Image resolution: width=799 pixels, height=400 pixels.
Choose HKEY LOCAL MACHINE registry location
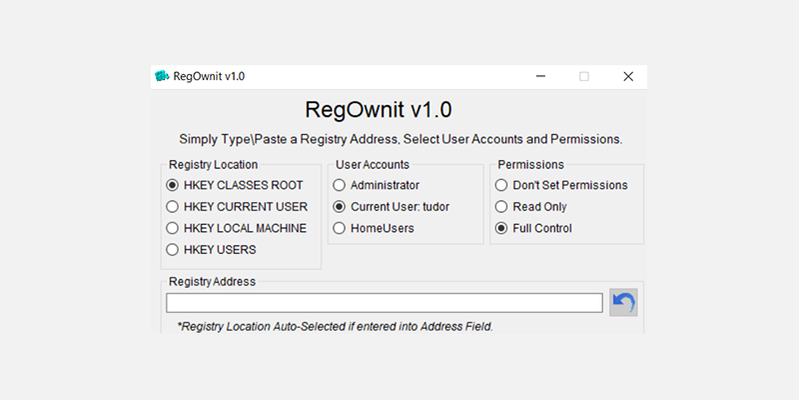(173, 228)
